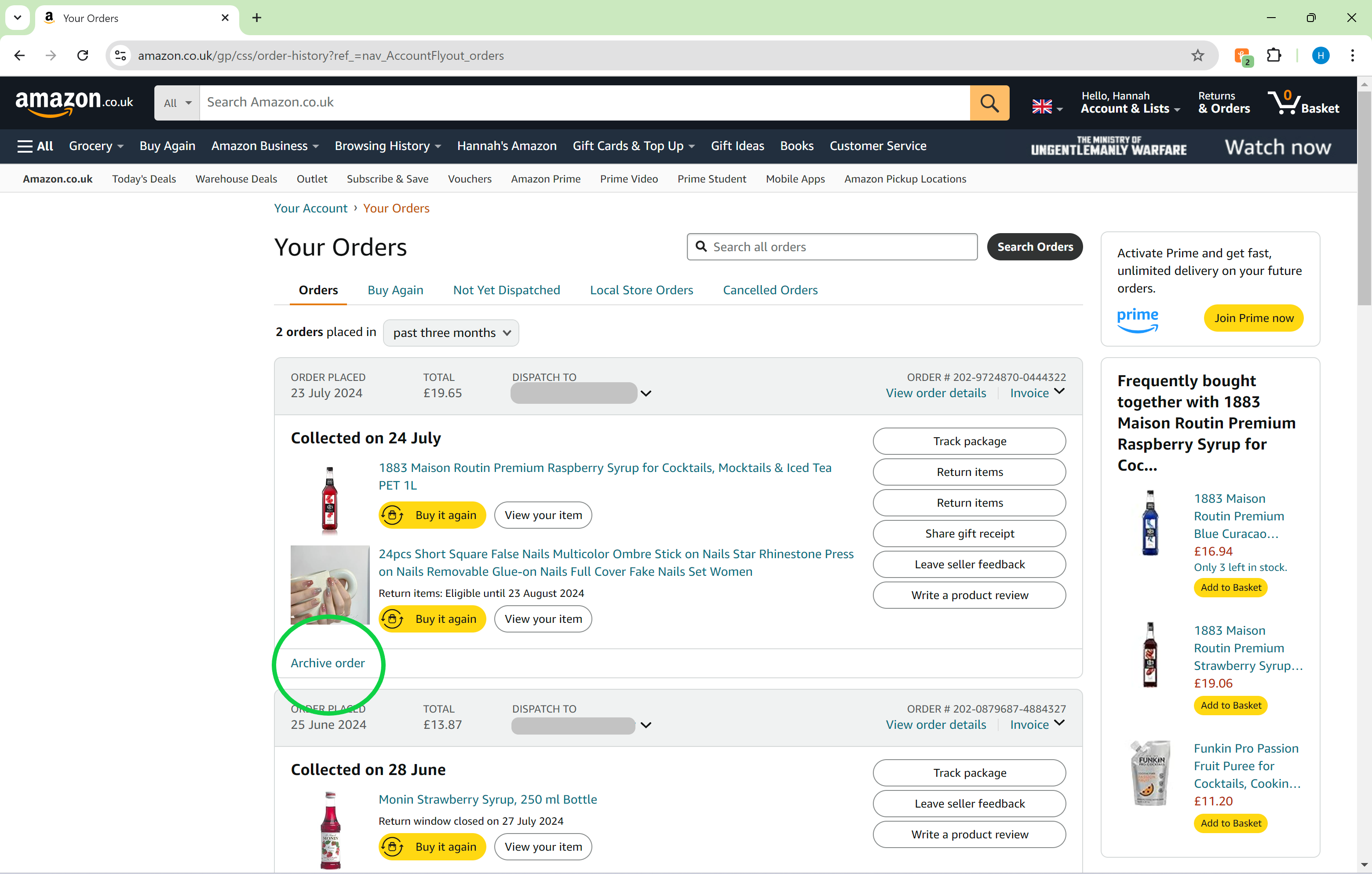This screenshot has height=874, width=1372.
Task: Archive the 23 July order
Action: (x=328, y=663)
